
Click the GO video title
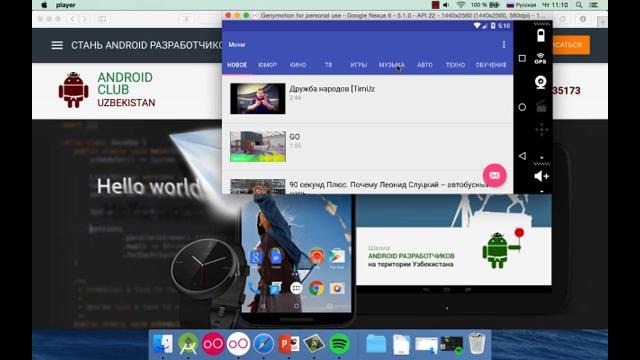294,137
